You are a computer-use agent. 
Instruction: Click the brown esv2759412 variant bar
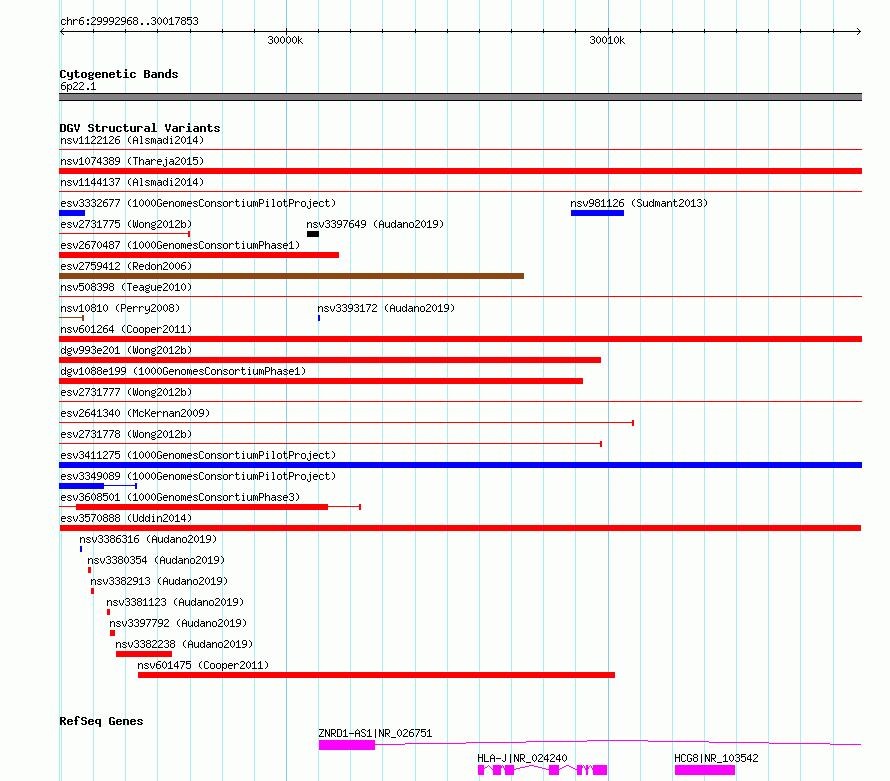[x=291, y=276]
